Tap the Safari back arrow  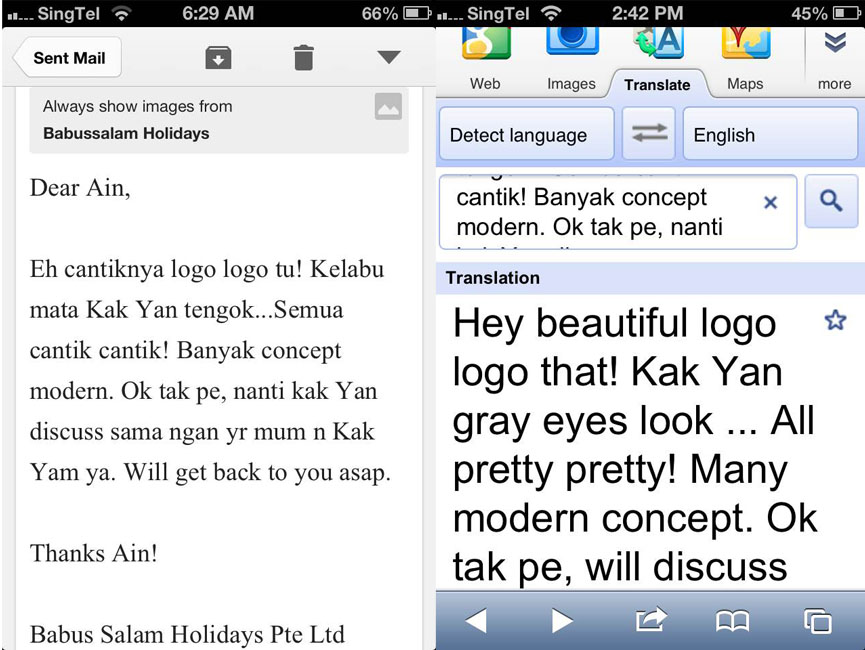[x=476, y=621]
